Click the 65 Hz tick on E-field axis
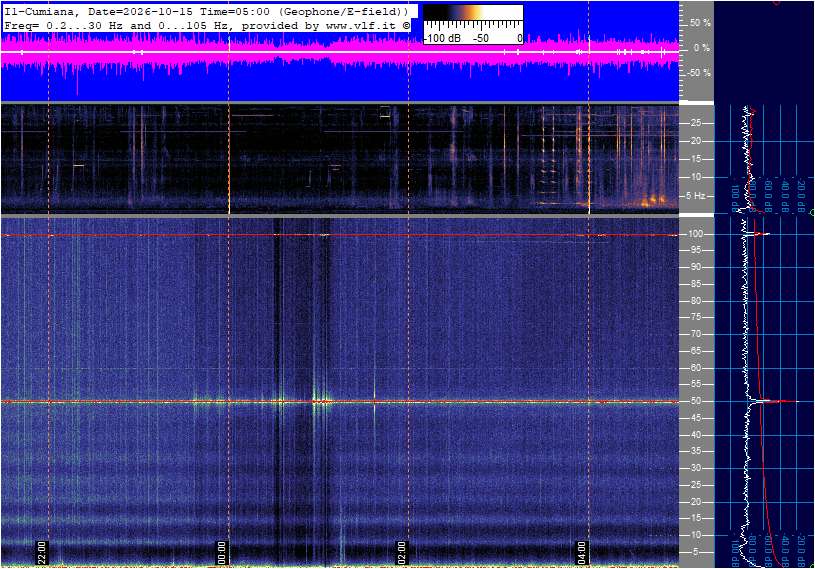 click(695, 351)
